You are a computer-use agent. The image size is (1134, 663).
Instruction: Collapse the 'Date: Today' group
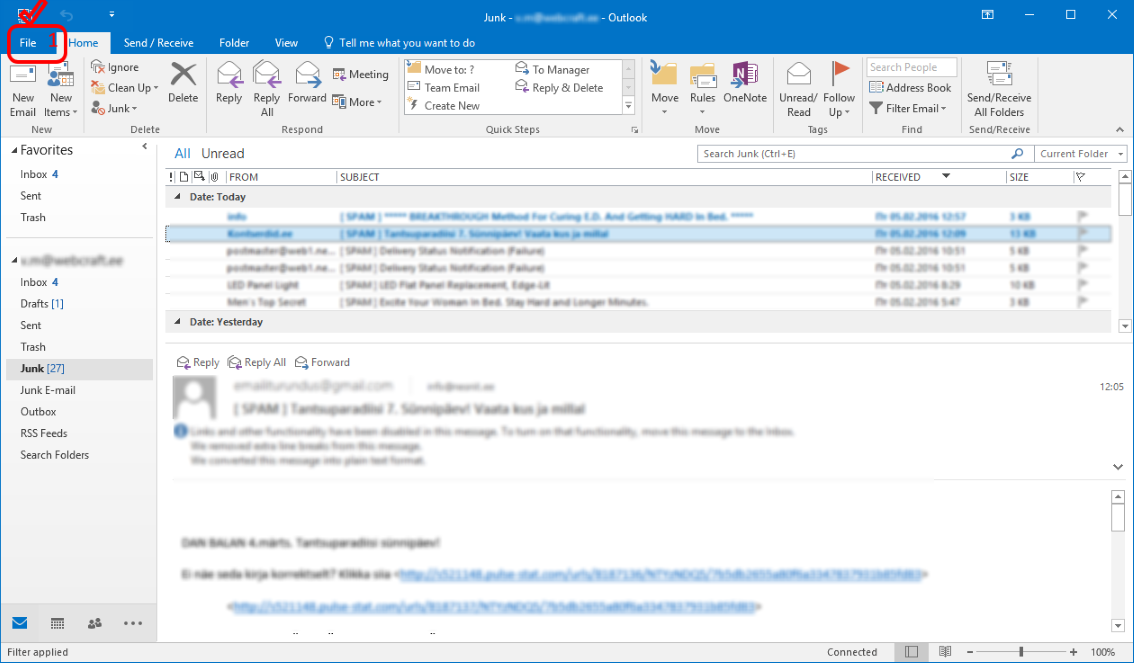[178, 197]
